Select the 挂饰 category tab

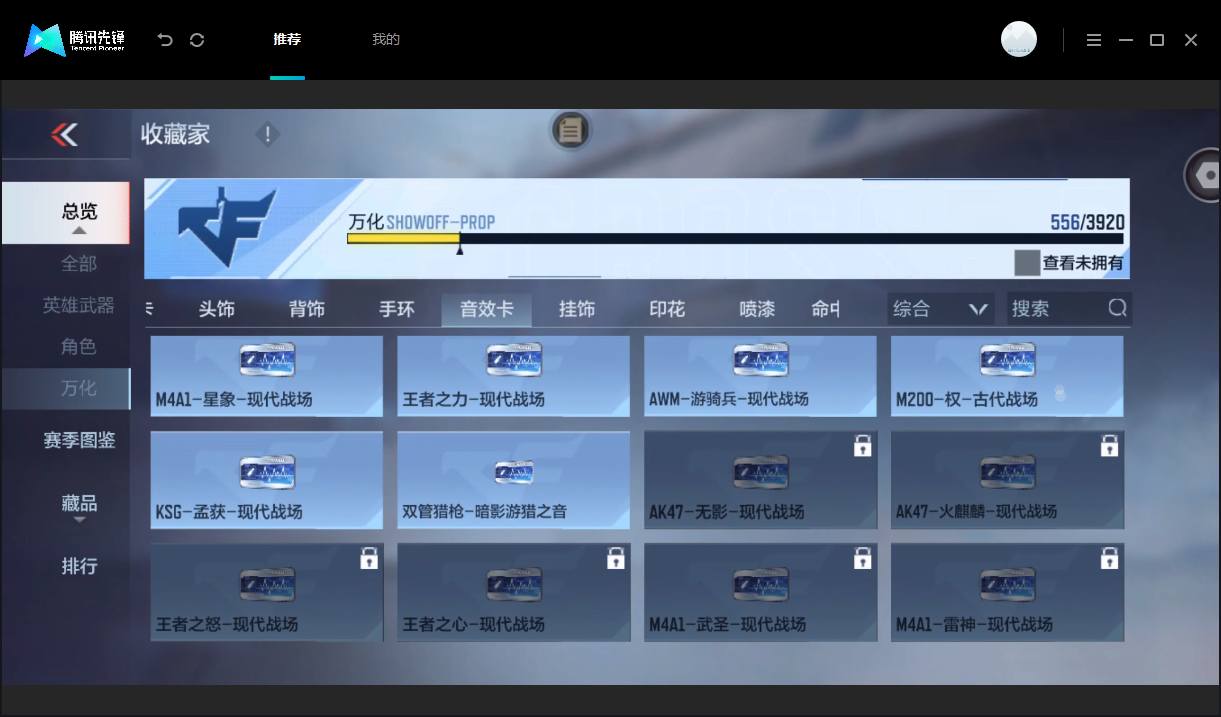(x=577, y=309)
